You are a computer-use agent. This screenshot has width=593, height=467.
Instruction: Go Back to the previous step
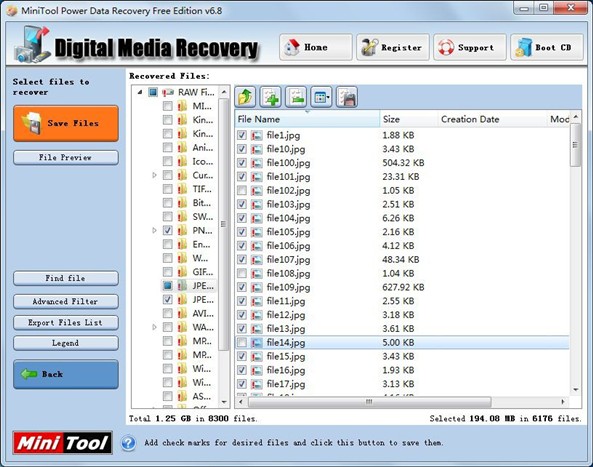coord(66,374)
